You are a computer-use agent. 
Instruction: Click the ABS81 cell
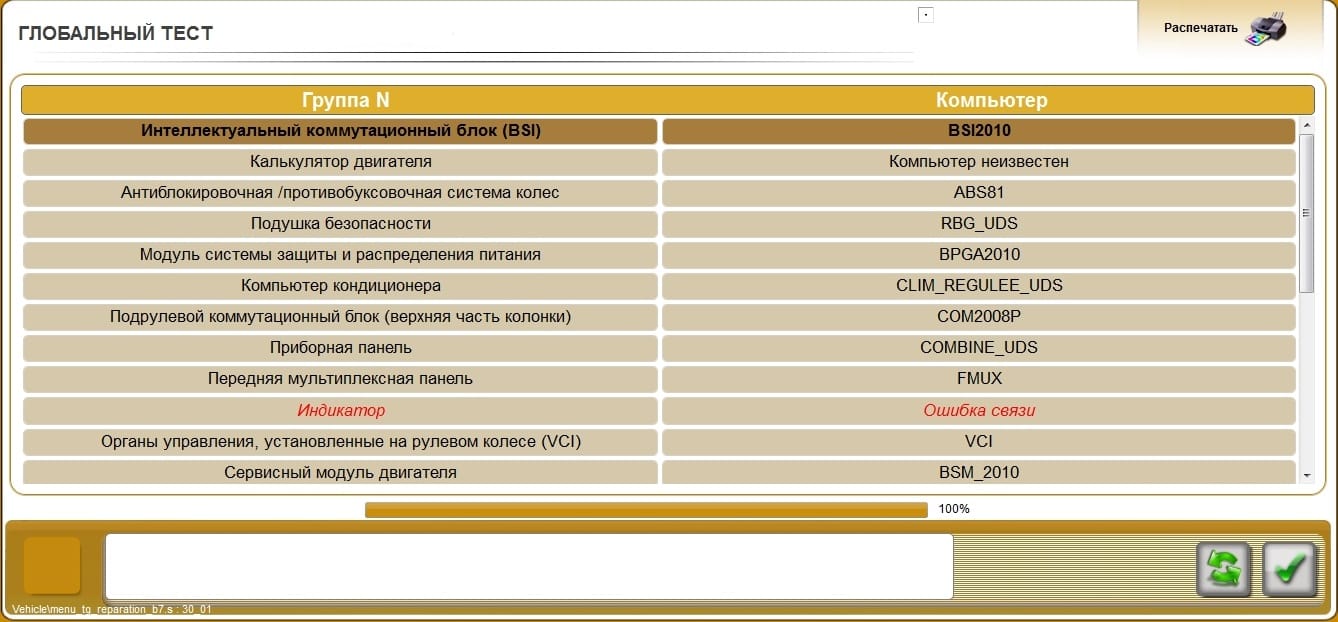pos(979,193)
